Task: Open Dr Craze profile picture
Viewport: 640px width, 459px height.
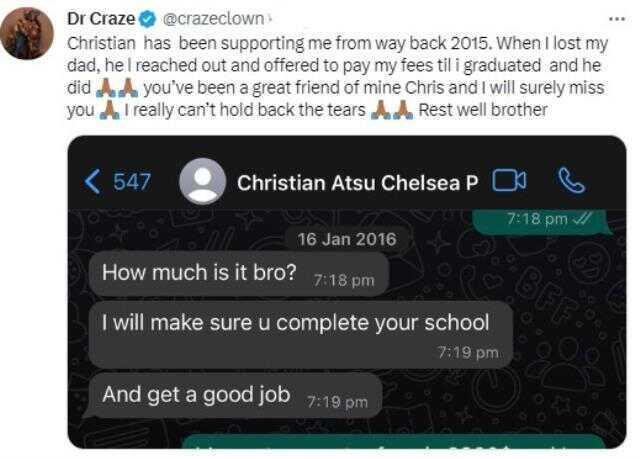Action: click(27, 34)
